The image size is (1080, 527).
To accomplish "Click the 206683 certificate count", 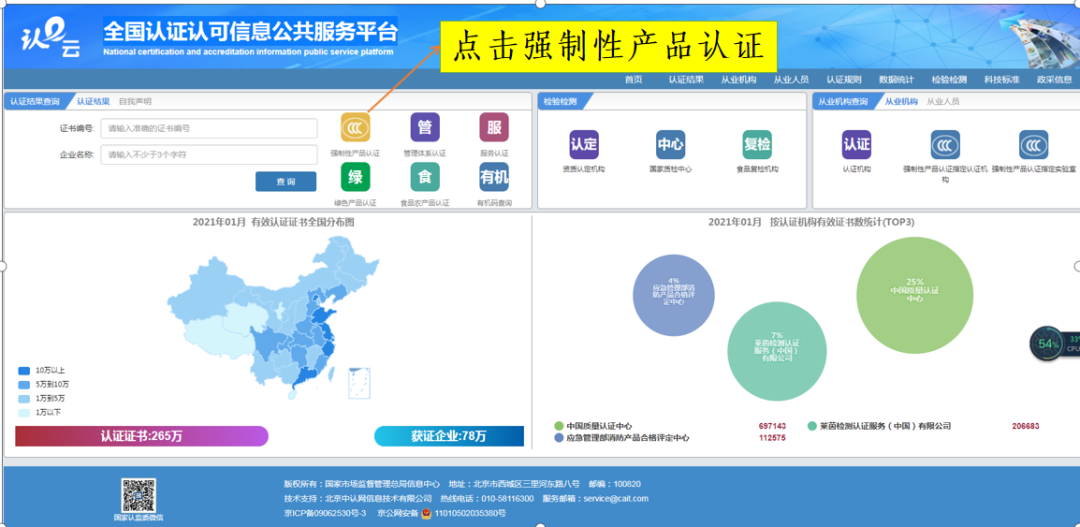I will point(1026,426).
